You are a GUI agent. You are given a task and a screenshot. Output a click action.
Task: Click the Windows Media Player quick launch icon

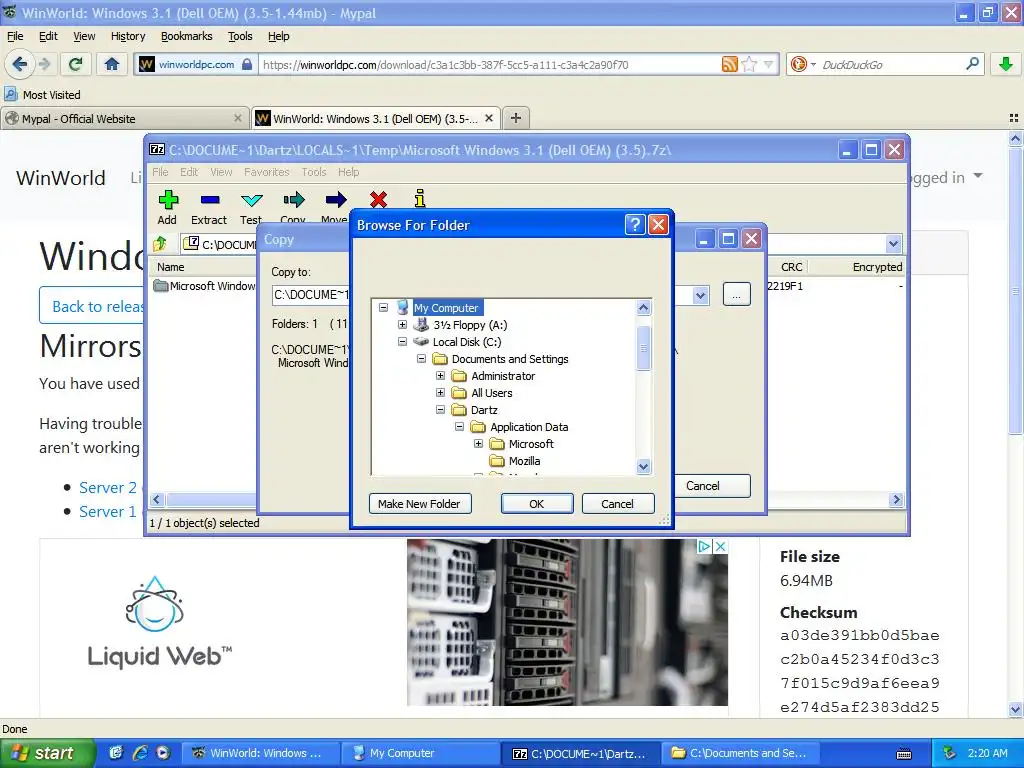point(163,752)
